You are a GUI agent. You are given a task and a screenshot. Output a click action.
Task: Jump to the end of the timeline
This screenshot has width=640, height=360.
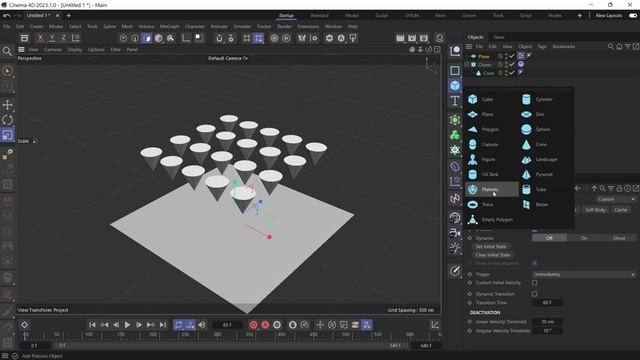[162, 325]
